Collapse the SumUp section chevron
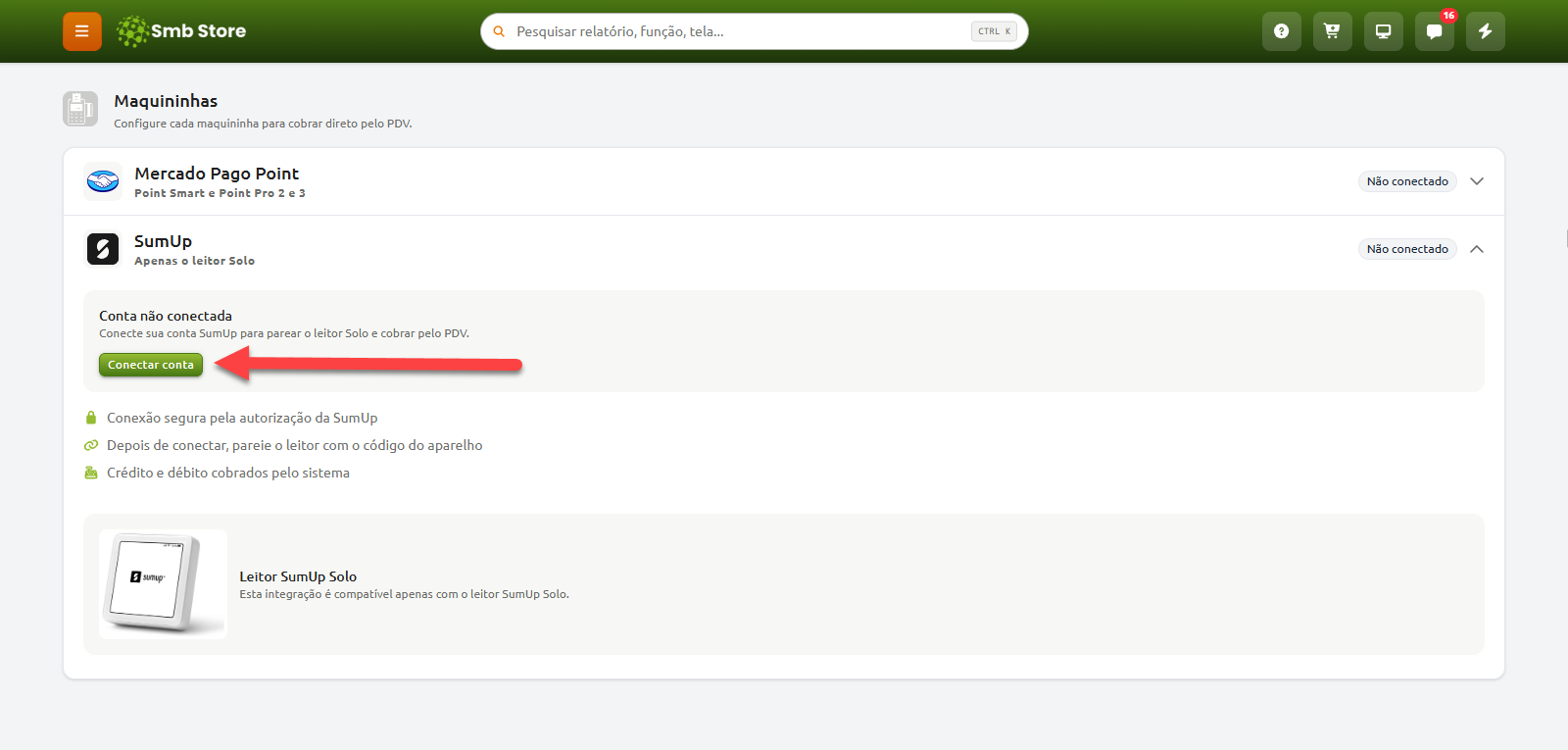The image size is (1568, 750). 1477,249
